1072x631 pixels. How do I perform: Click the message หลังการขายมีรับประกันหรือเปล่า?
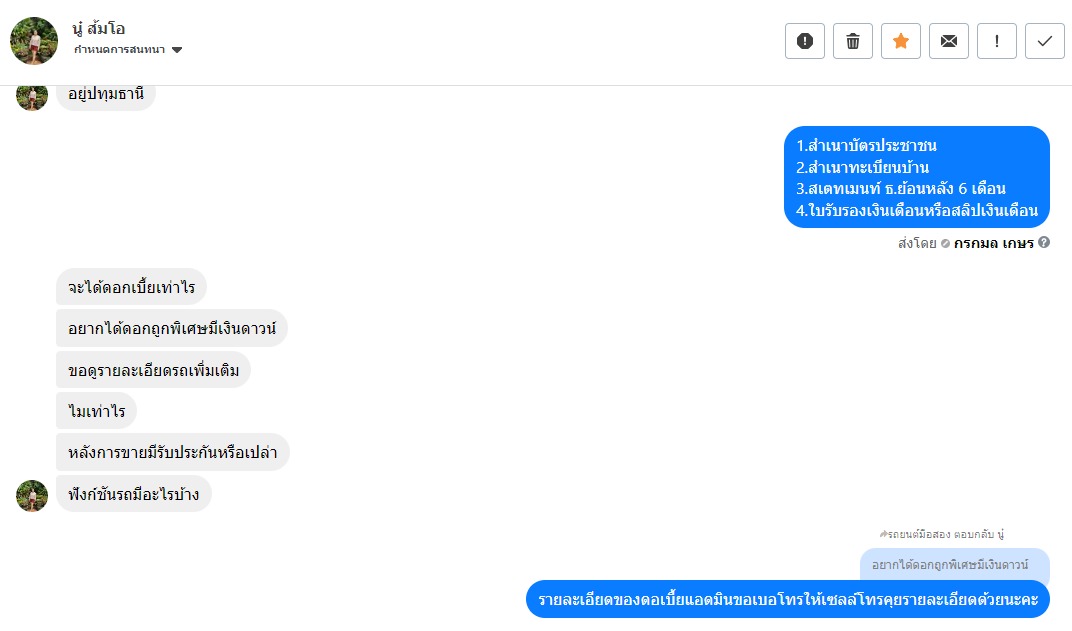172,452
